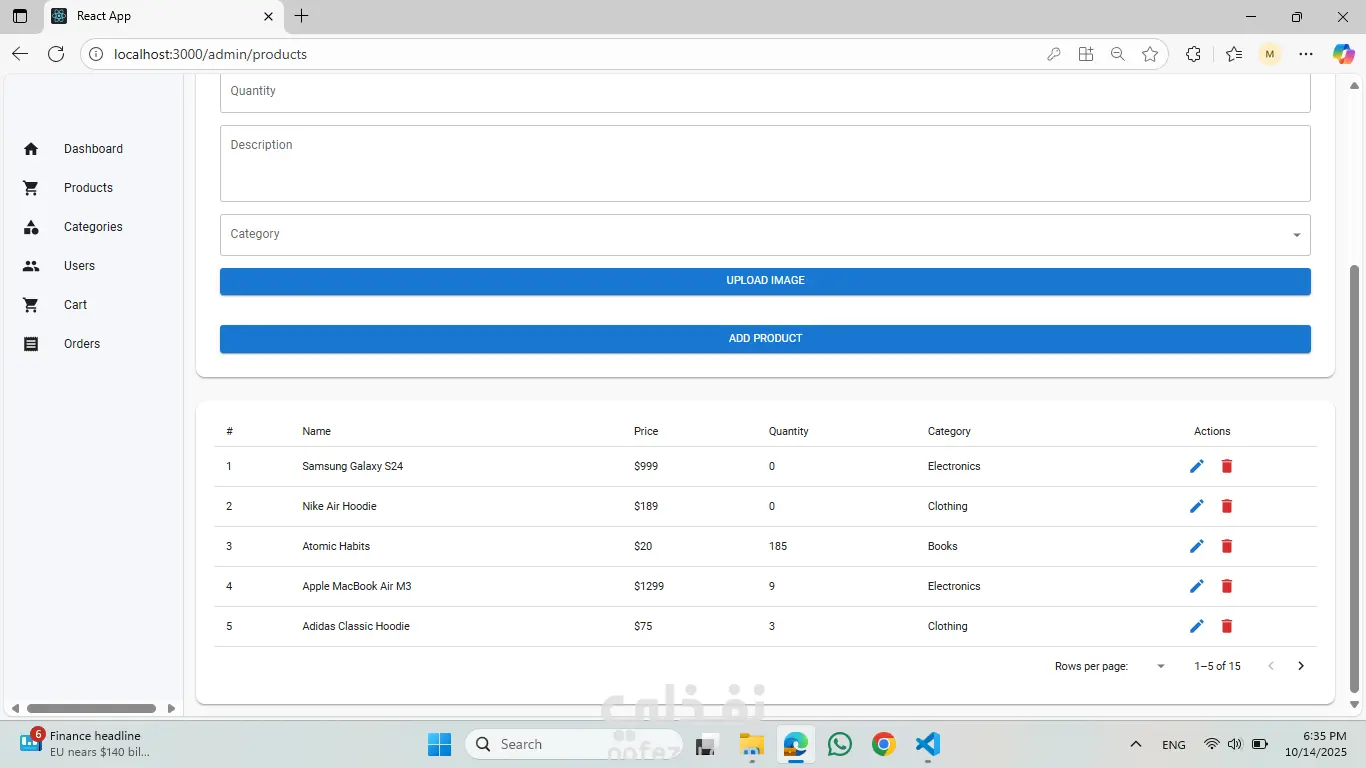This screenshot has height=768, width=1366.
Task: Delete the Adidas Classic Hoodie product
Action: tap(1227, 626)
